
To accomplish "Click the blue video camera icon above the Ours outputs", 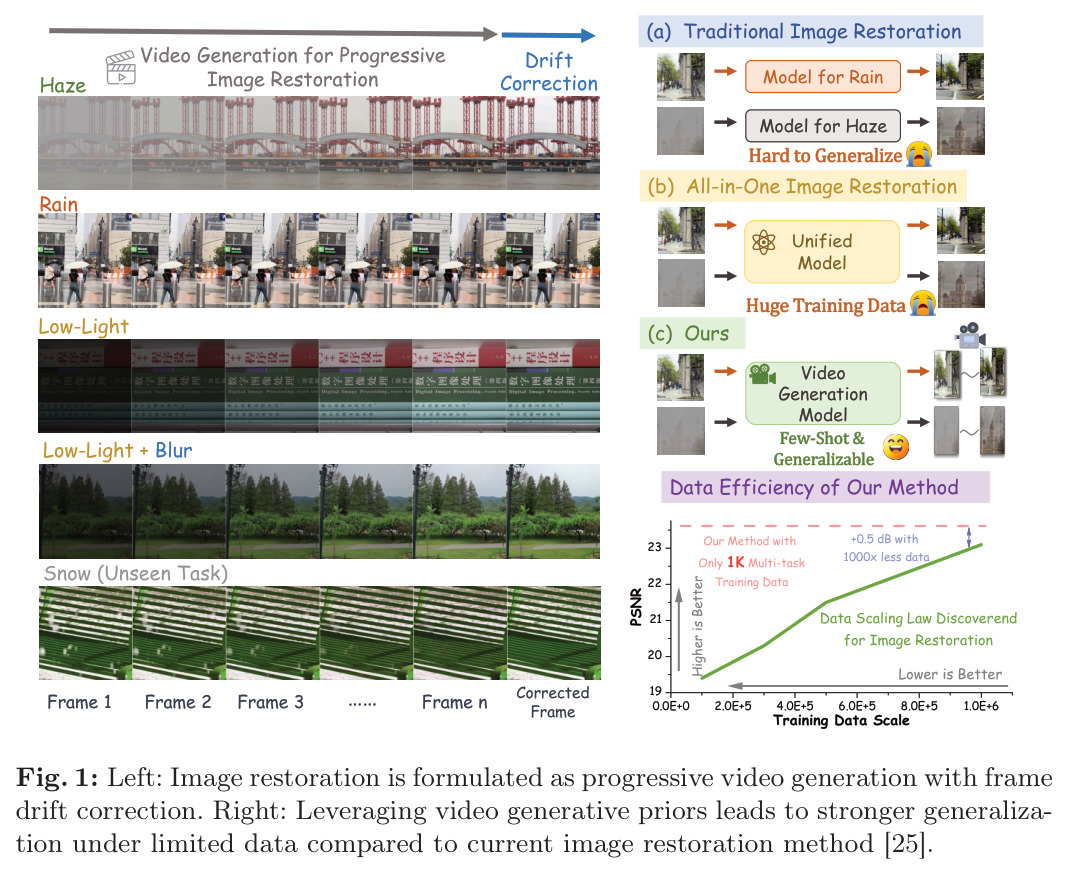I will click(x=970, y=335).
